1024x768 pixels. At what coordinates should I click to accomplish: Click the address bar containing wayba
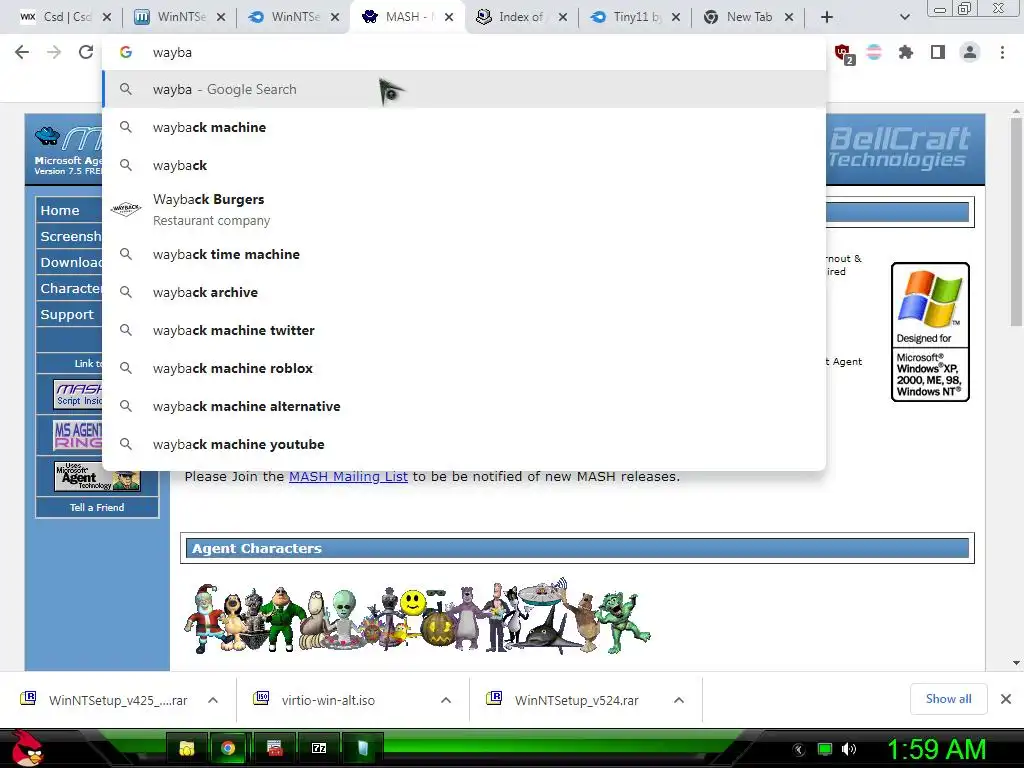[464, 52]
